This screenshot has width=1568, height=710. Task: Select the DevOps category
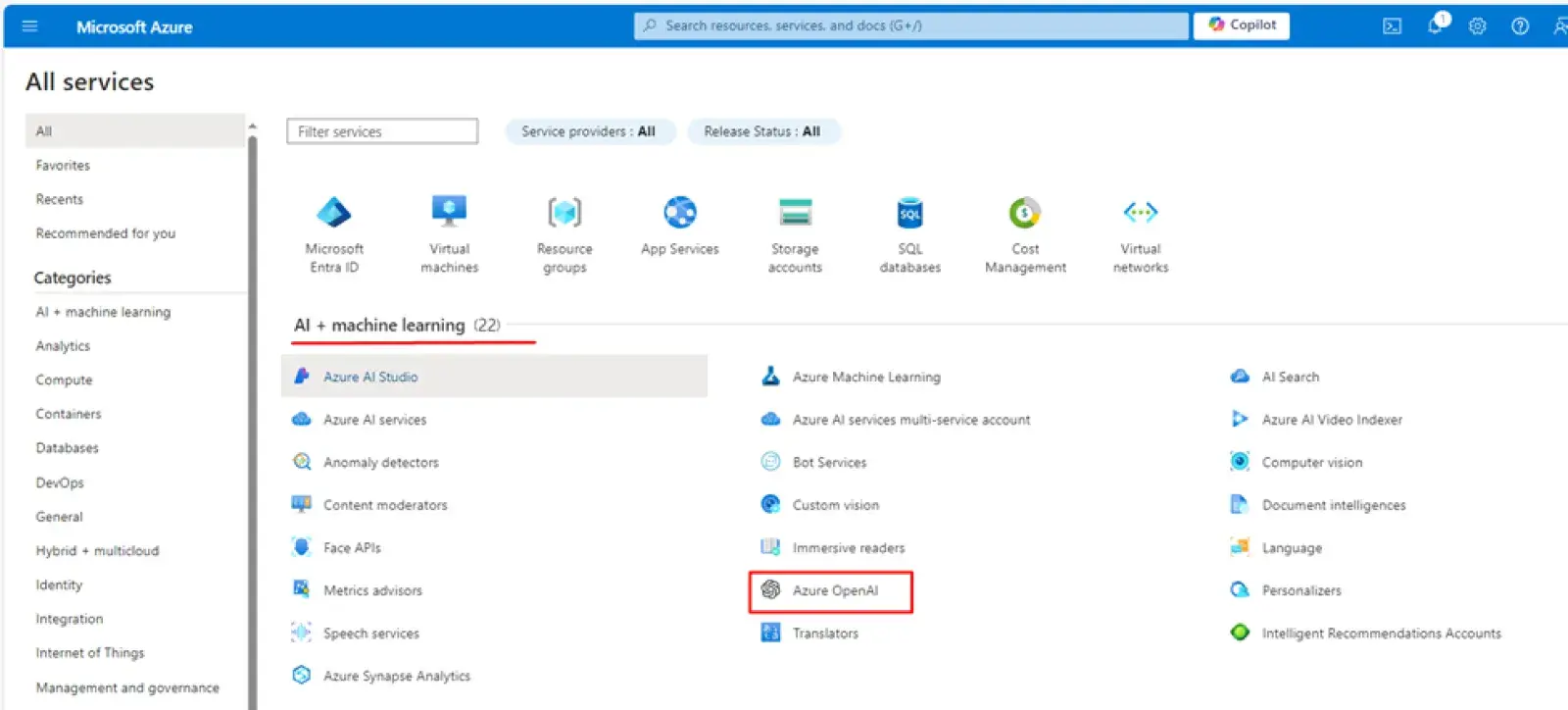pyautogui.click(x=60, y=482)
